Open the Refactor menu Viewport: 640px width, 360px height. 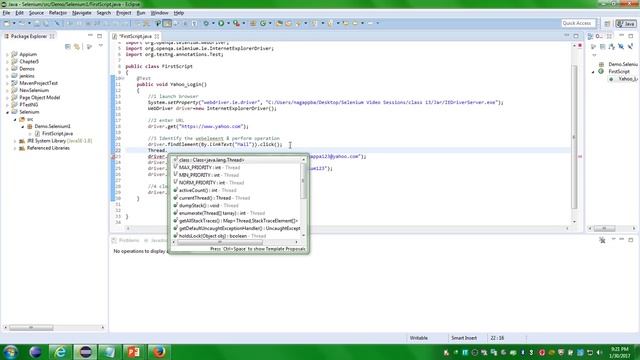(x=58, y=13)
